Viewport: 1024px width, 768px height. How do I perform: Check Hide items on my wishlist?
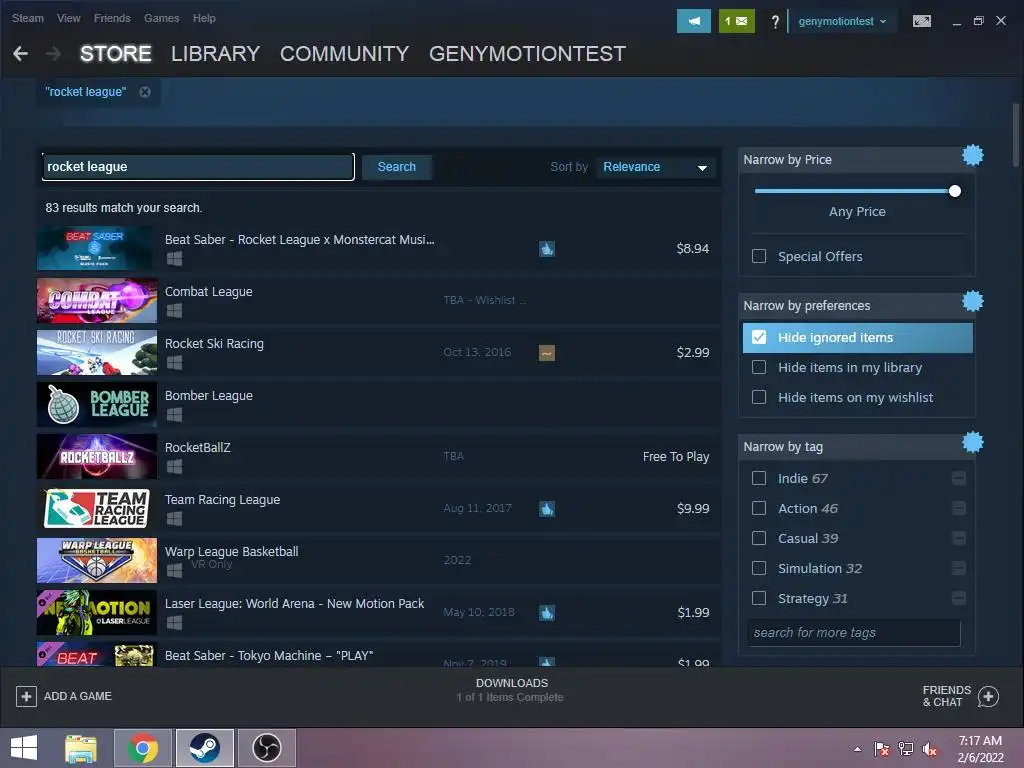(759, 397)
